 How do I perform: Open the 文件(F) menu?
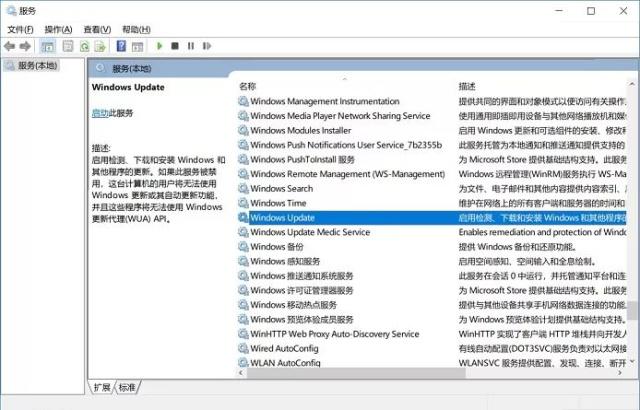pos(20,30)
